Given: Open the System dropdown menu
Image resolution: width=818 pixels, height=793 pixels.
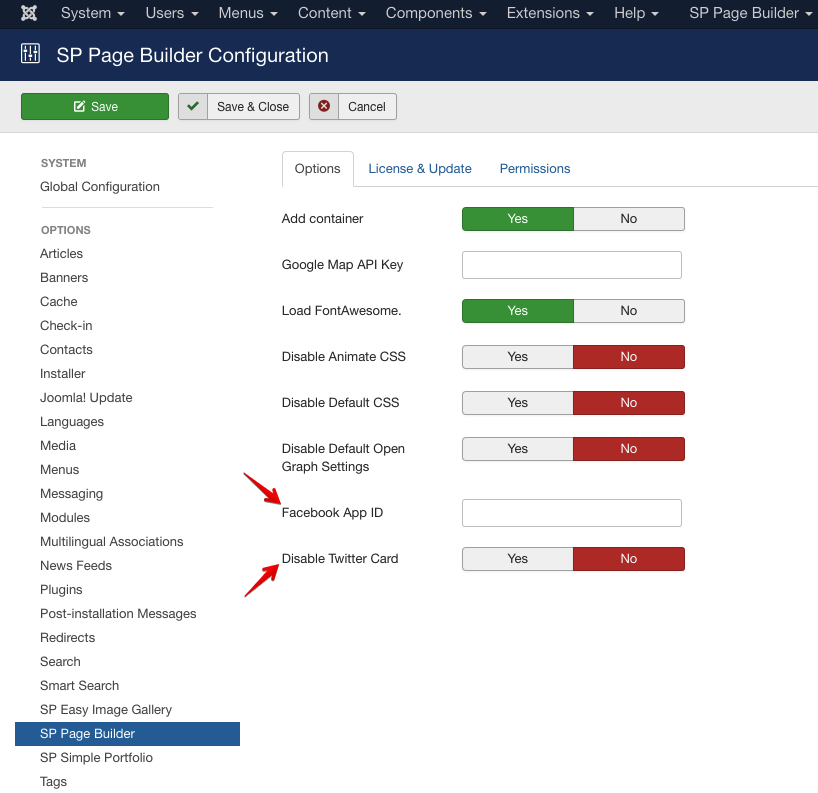Looking at the screenshot, I should point(92,13).
